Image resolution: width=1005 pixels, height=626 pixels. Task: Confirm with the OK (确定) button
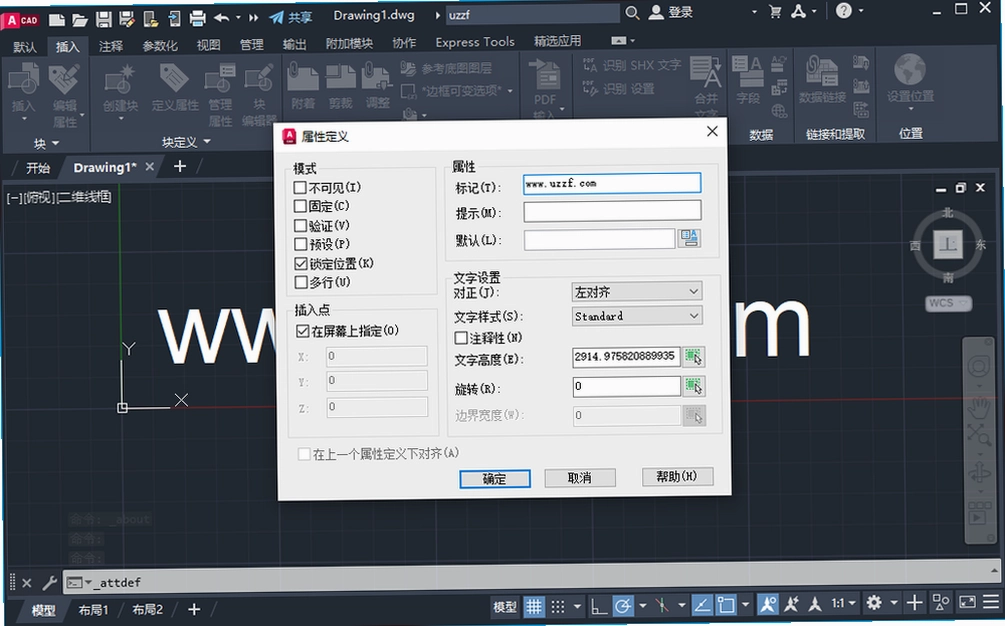point(495,479)
